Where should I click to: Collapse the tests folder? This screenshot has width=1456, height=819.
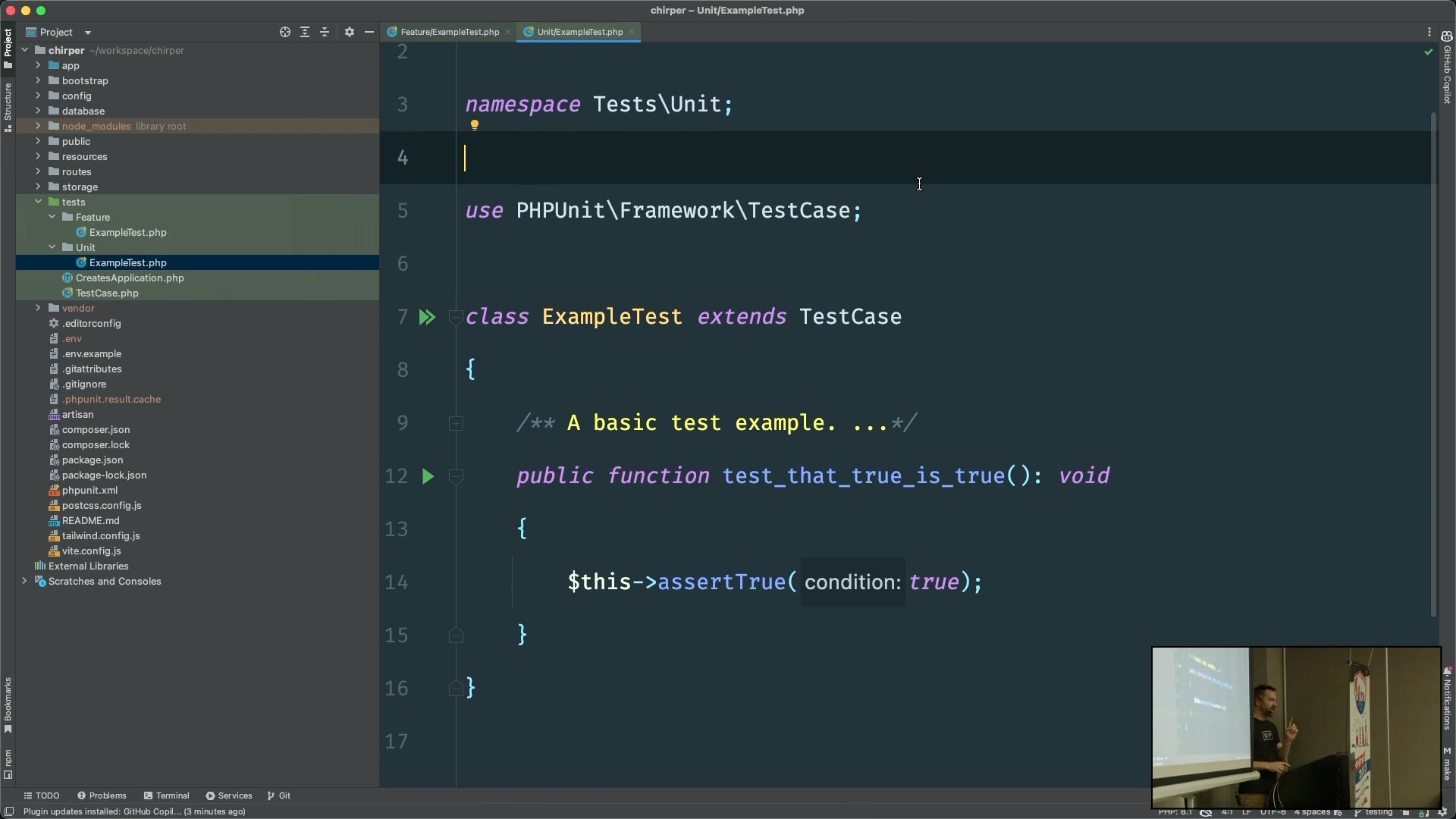(x=38, y=202)
